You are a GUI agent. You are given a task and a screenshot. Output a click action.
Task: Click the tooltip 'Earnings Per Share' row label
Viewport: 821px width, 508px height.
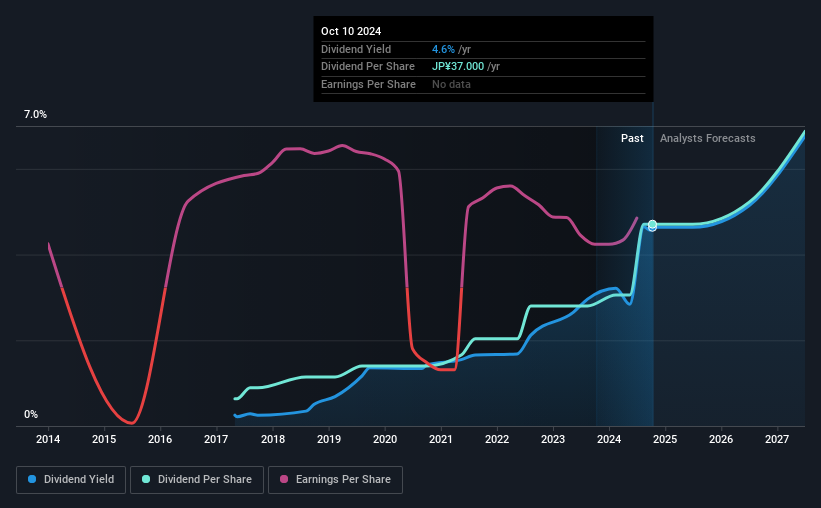coord(368,84)
